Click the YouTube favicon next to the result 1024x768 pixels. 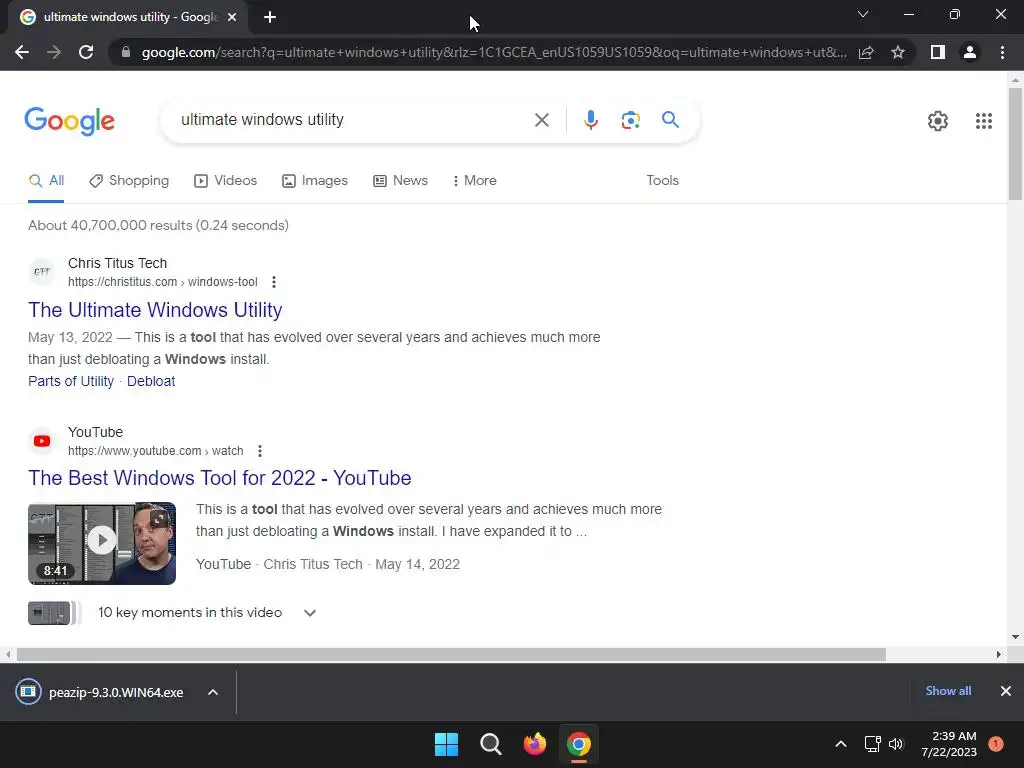(42, 441)
